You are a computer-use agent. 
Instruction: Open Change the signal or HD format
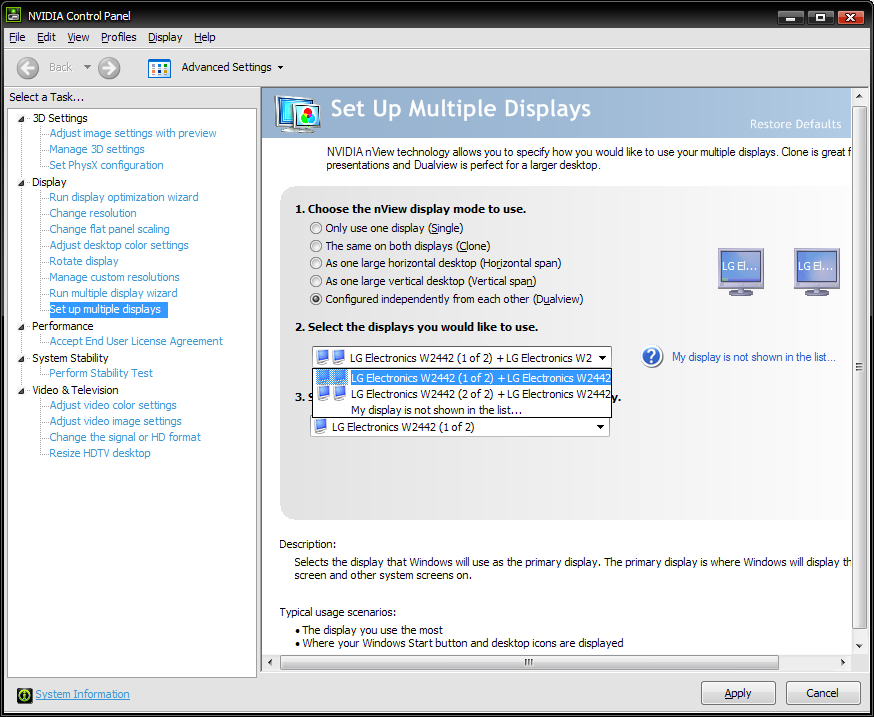click(x=125, y=437)
